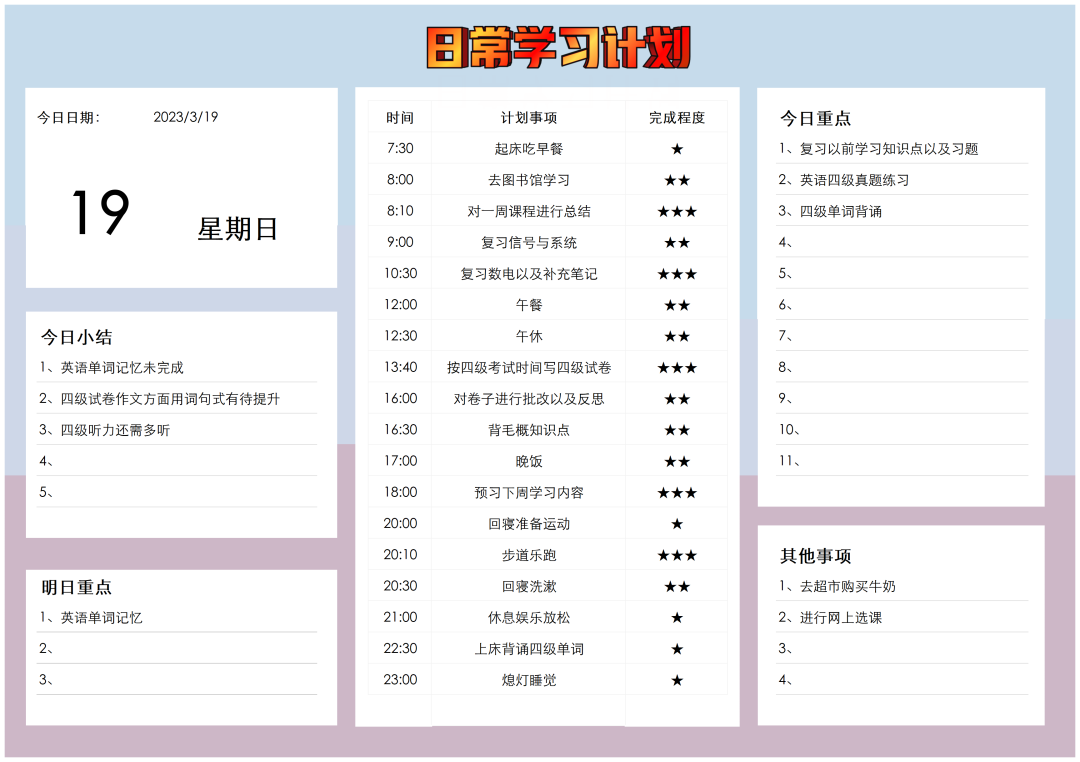Screen dimensions: 1080x762
Task: Select the date cell 2023/3/19
Action: coord(185,117)
